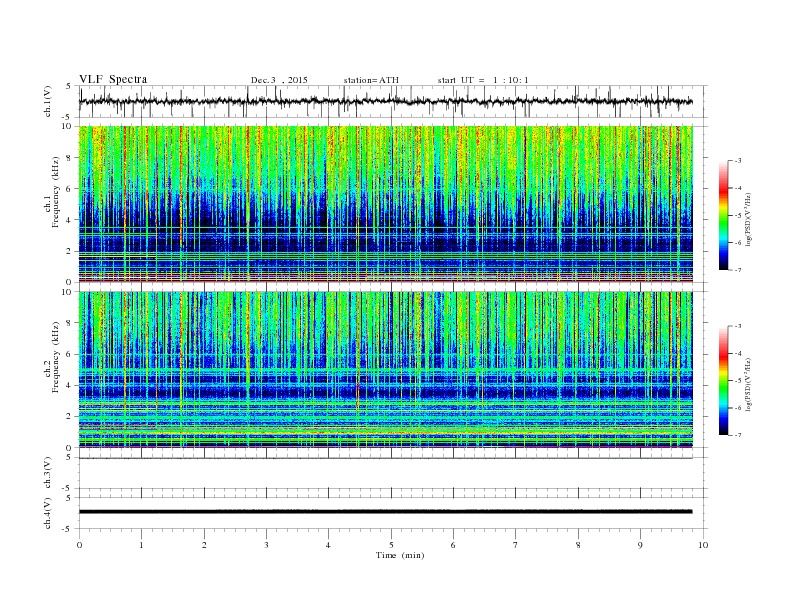
Task: Click the "station=ATH" header label
Action: (x=371, y=80)
